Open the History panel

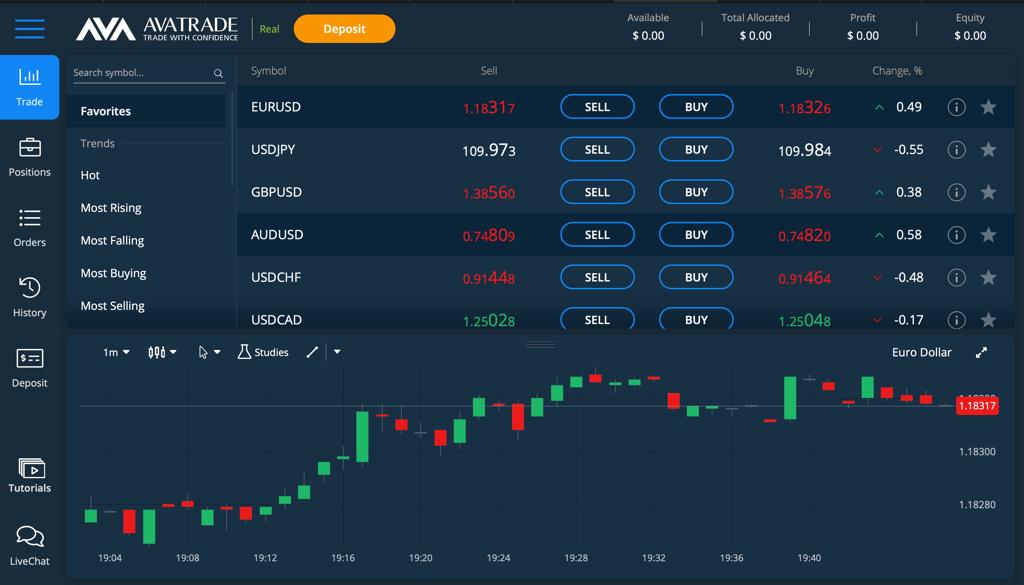[29, 297]
